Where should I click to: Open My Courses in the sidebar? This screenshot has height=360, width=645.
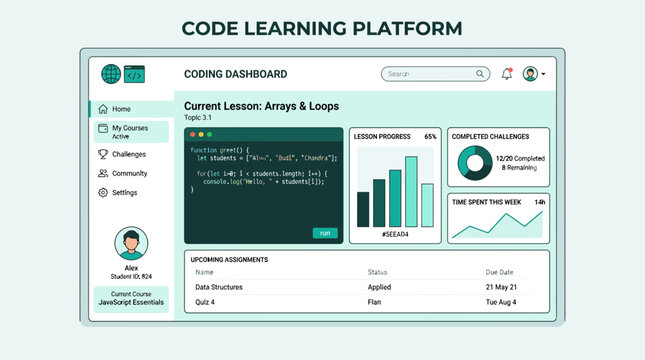[x=131, y=132]
